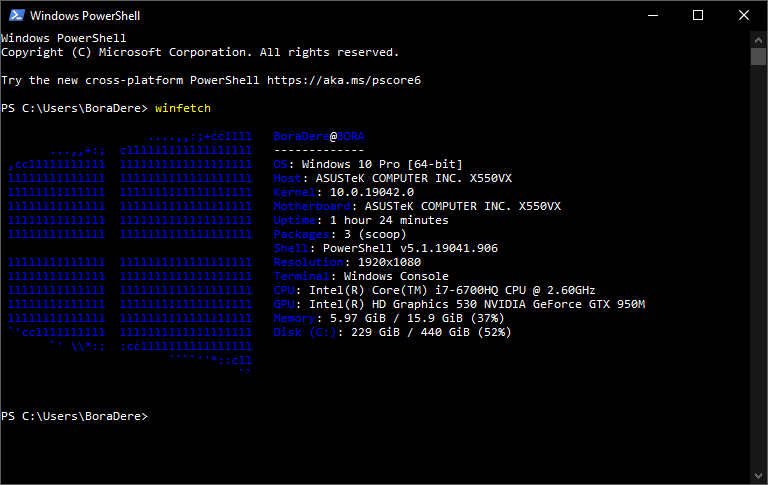Click the vertical scrollbar thumb
The width and height of the screenshot is (768, 485).
[758, 56]
